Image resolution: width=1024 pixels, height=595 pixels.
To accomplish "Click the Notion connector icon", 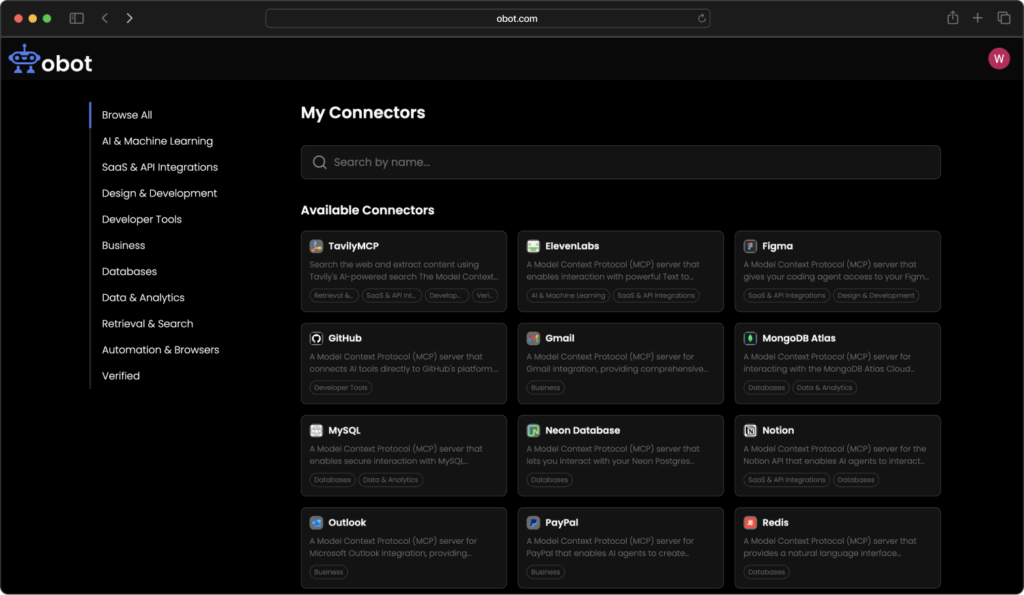I will click(x=750, y=430).
